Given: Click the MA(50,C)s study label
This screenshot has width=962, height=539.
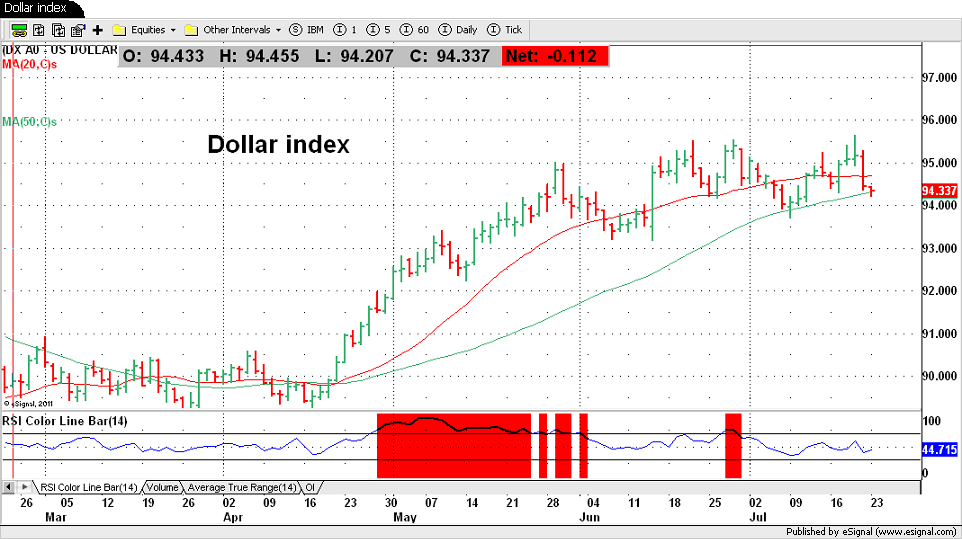Looking at the screenshot, I should pyautogui.click(x=29, y=122).
